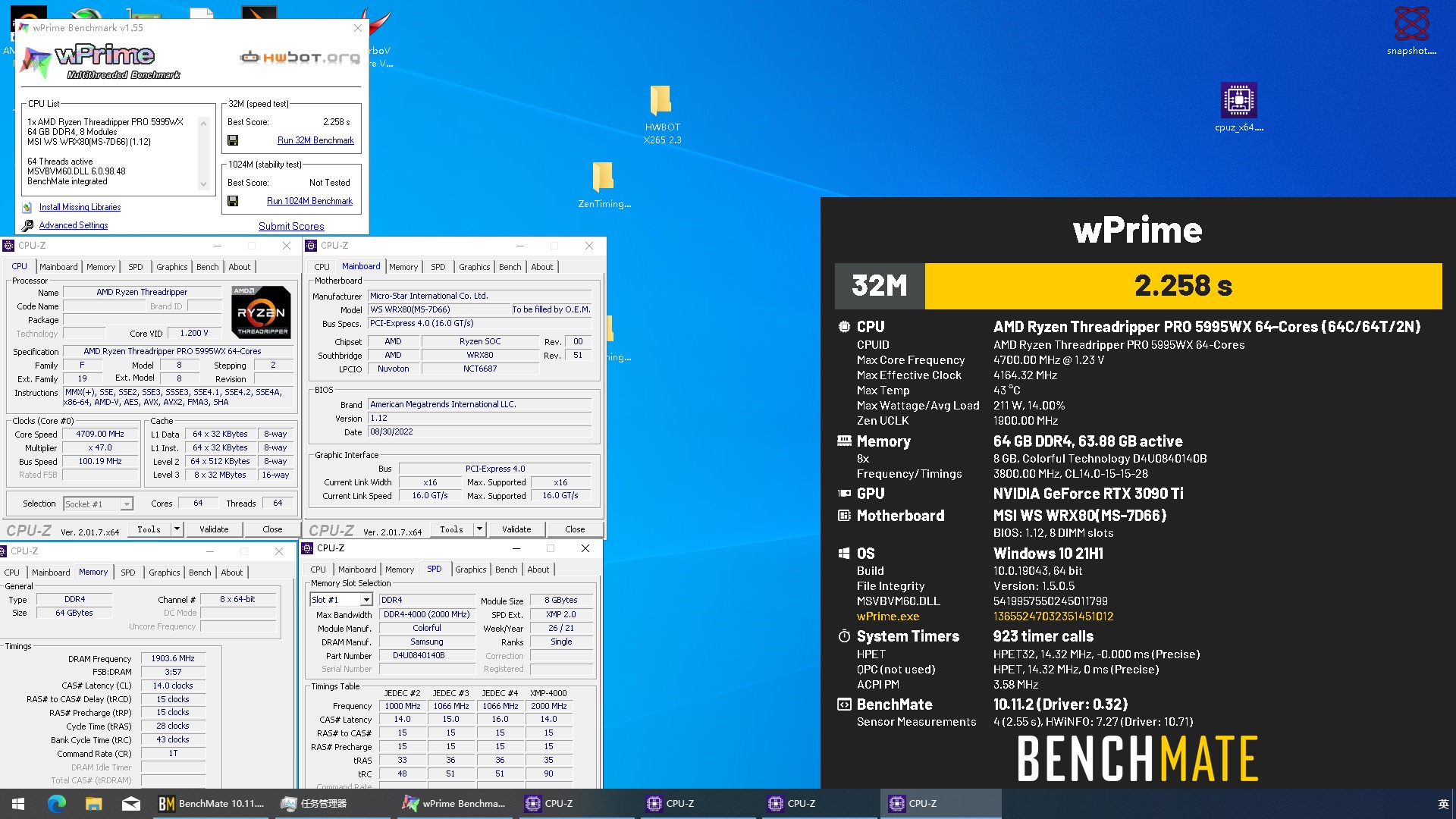The width and height of the screenshot is (1456, 819).
Task: Click Run 1024M Benchmark link
Action: (x=309, y=201)
